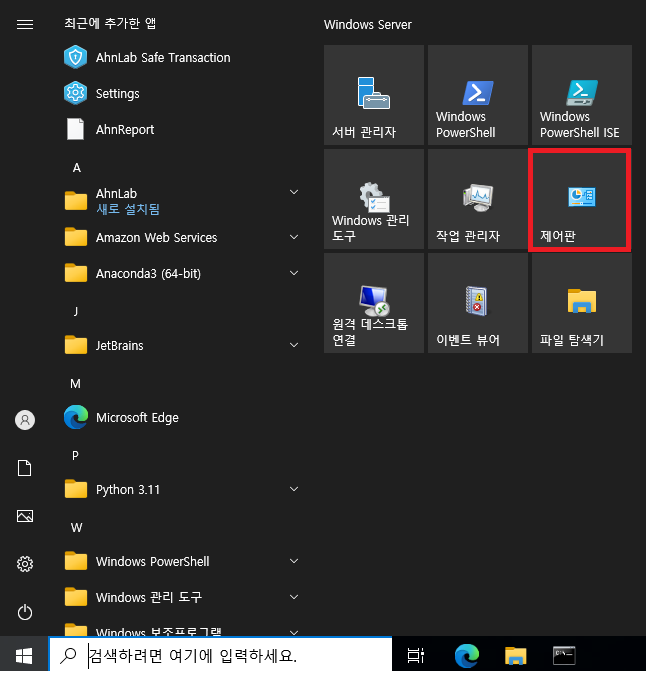Click the letter J section header
The image size is (648, 676).
(76, 311)
